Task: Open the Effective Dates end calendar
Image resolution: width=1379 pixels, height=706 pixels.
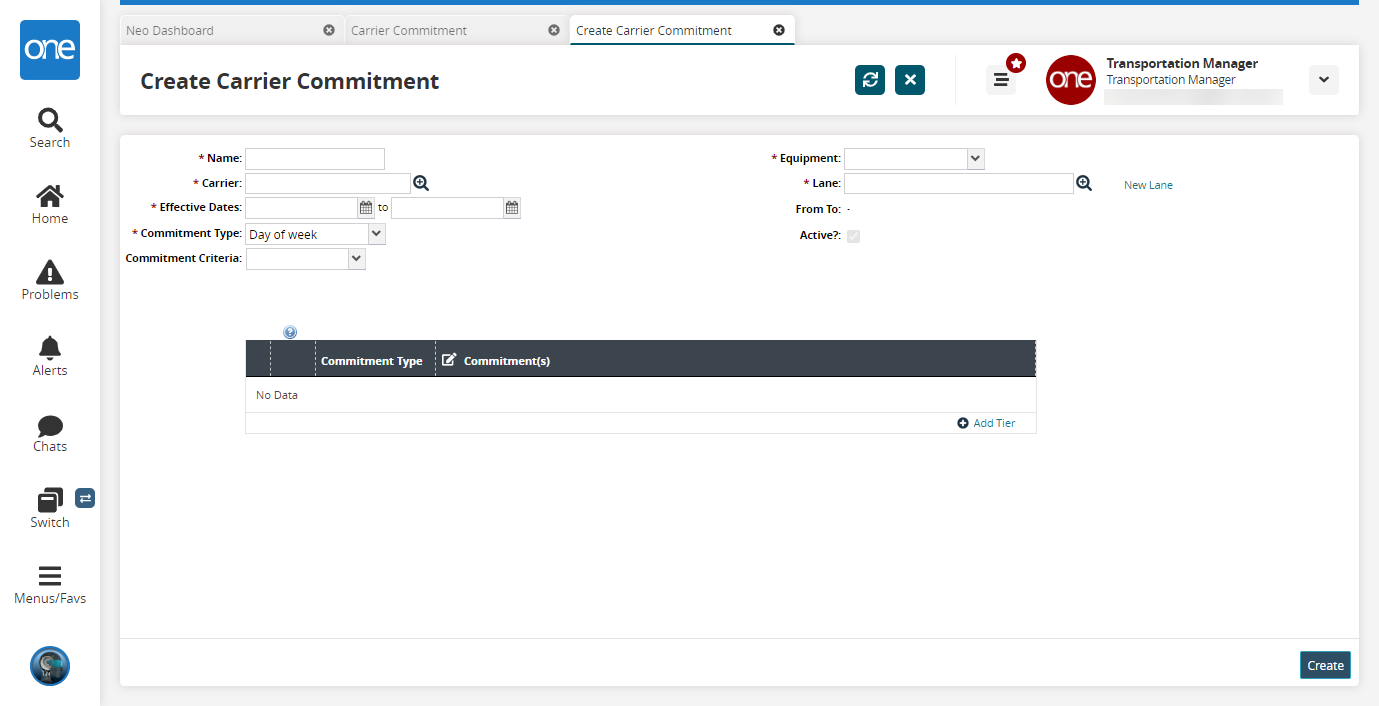Action: [x=512, y=208]
